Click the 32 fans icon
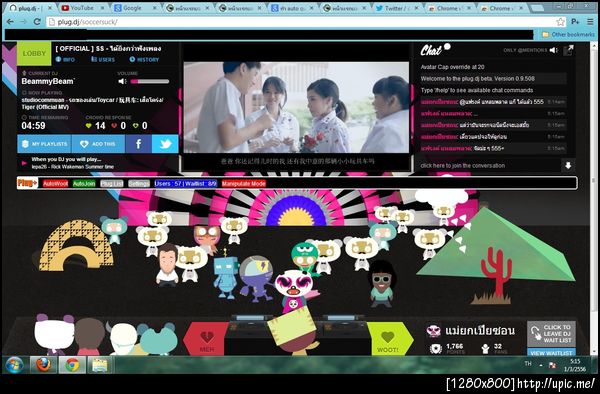Screen dimensions: 600x394 point(485,348)
